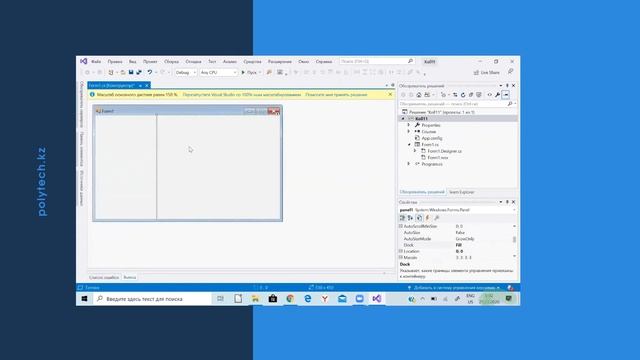Viewport: 640px width, 360px height.
Task: Switch to the Team Explorer tab
Action: (461, 192)
